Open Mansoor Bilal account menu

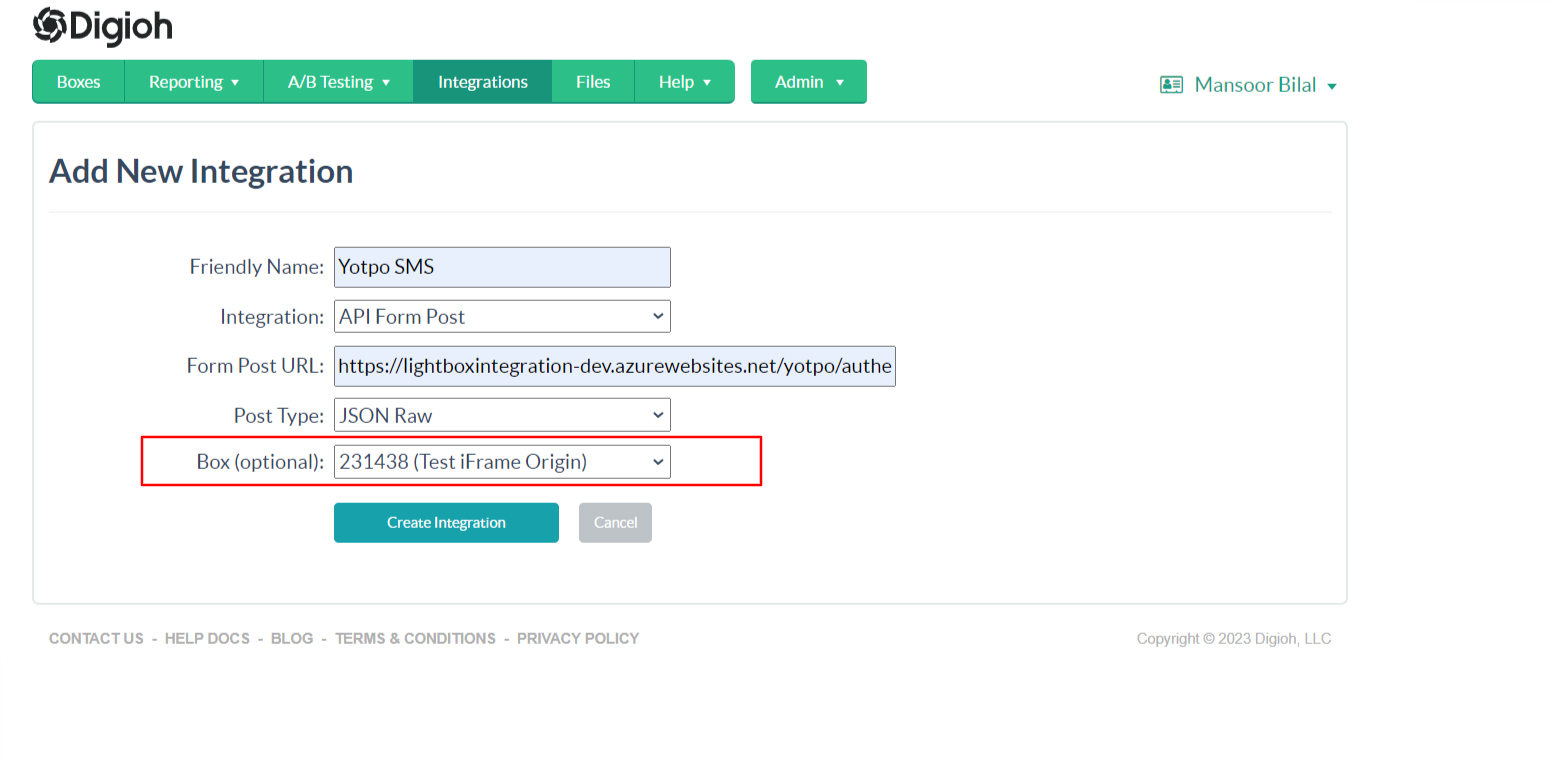point(1266,85)
